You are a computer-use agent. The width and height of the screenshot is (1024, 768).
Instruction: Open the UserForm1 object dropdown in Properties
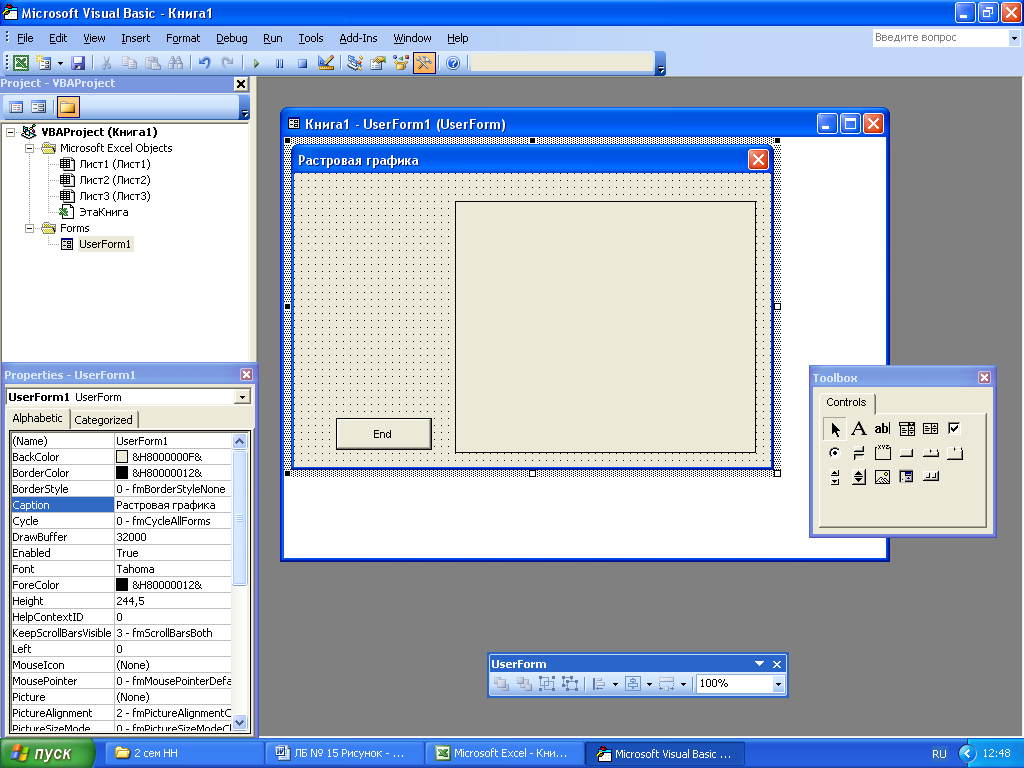click(242, 397)
